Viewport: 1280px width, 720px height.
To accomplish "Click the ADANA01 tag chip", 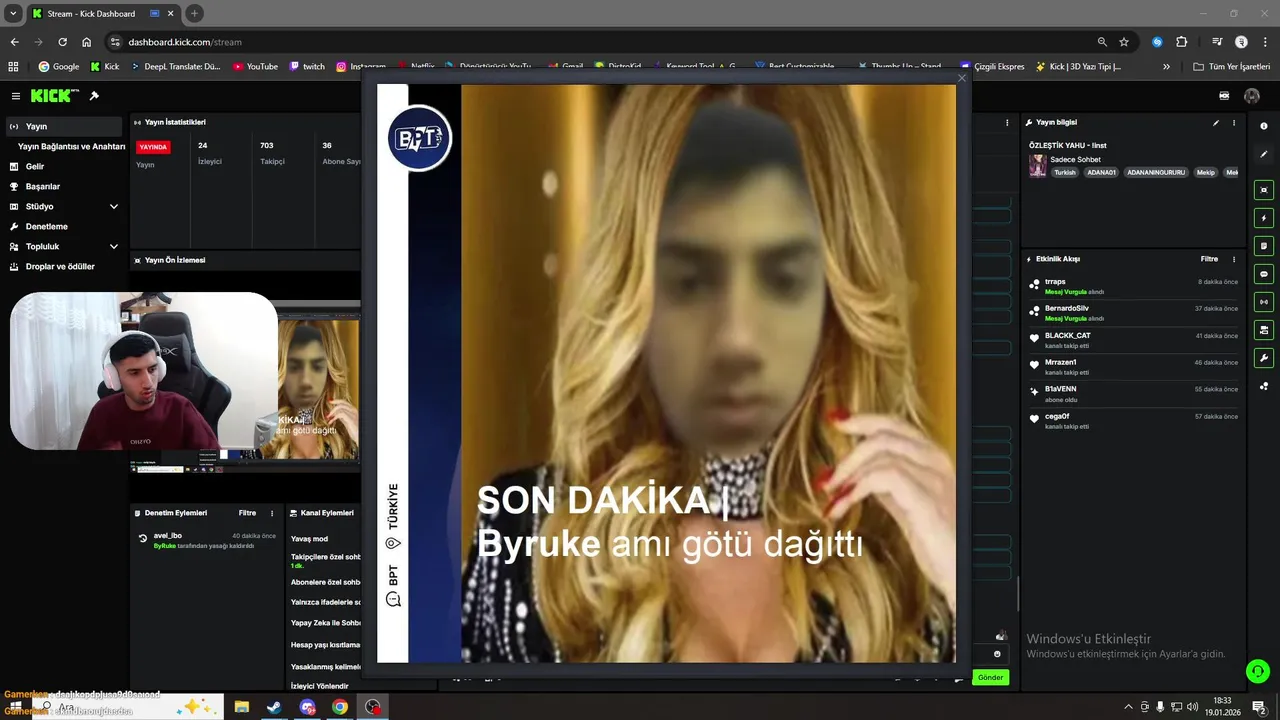I will (x=1101, y=172).
